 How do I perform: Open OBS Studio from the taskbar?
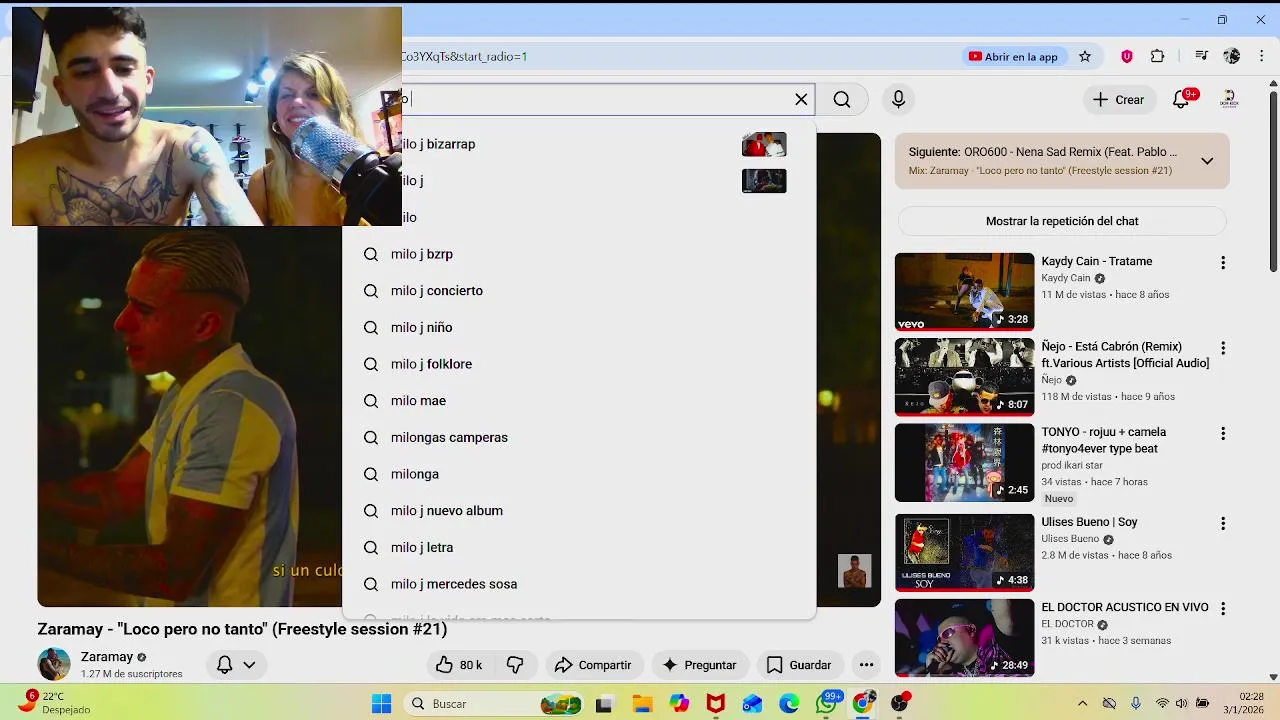(x=900, y=704)
